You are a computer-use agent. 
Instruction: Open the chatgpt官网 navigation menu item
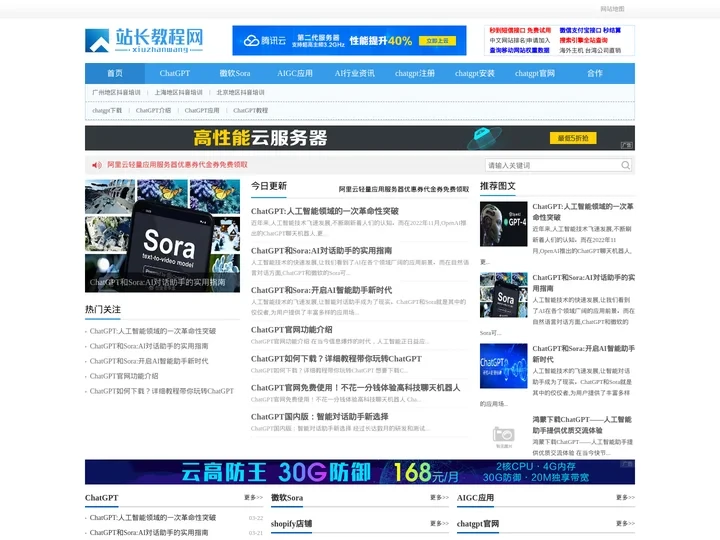click(534, 73)
